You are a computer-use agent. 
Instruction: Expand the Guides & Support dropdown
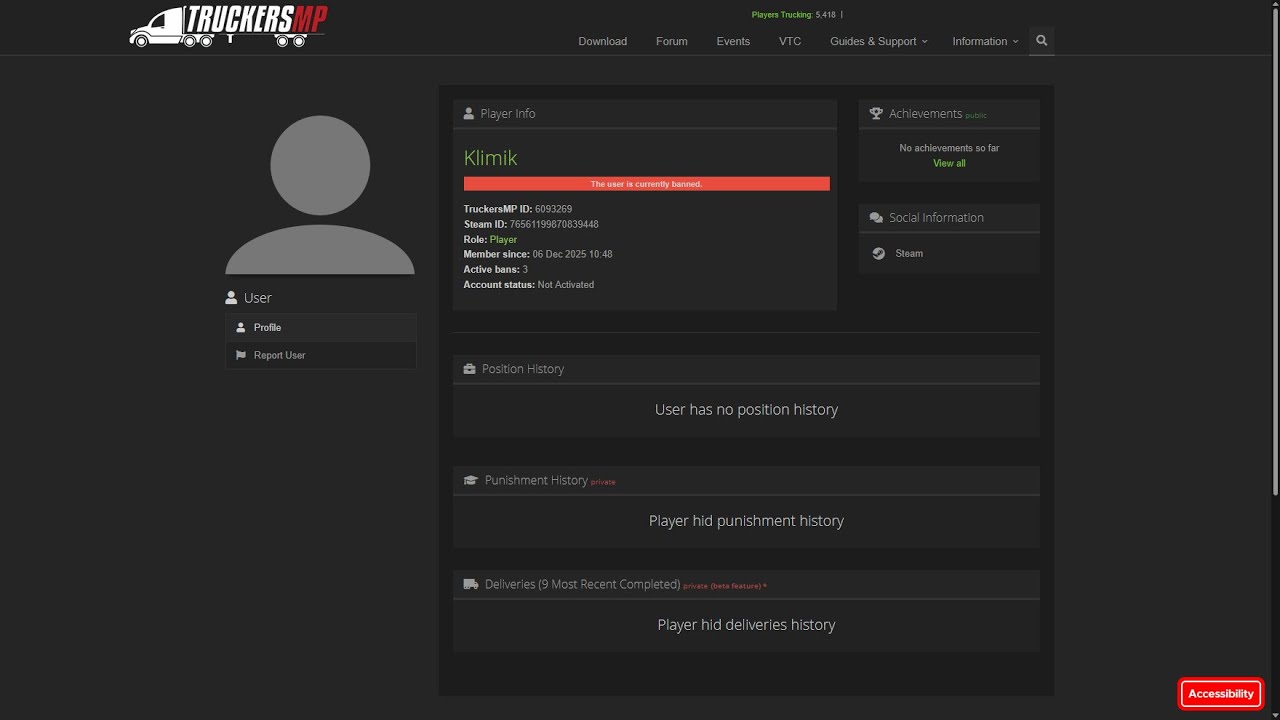[878, 41]
